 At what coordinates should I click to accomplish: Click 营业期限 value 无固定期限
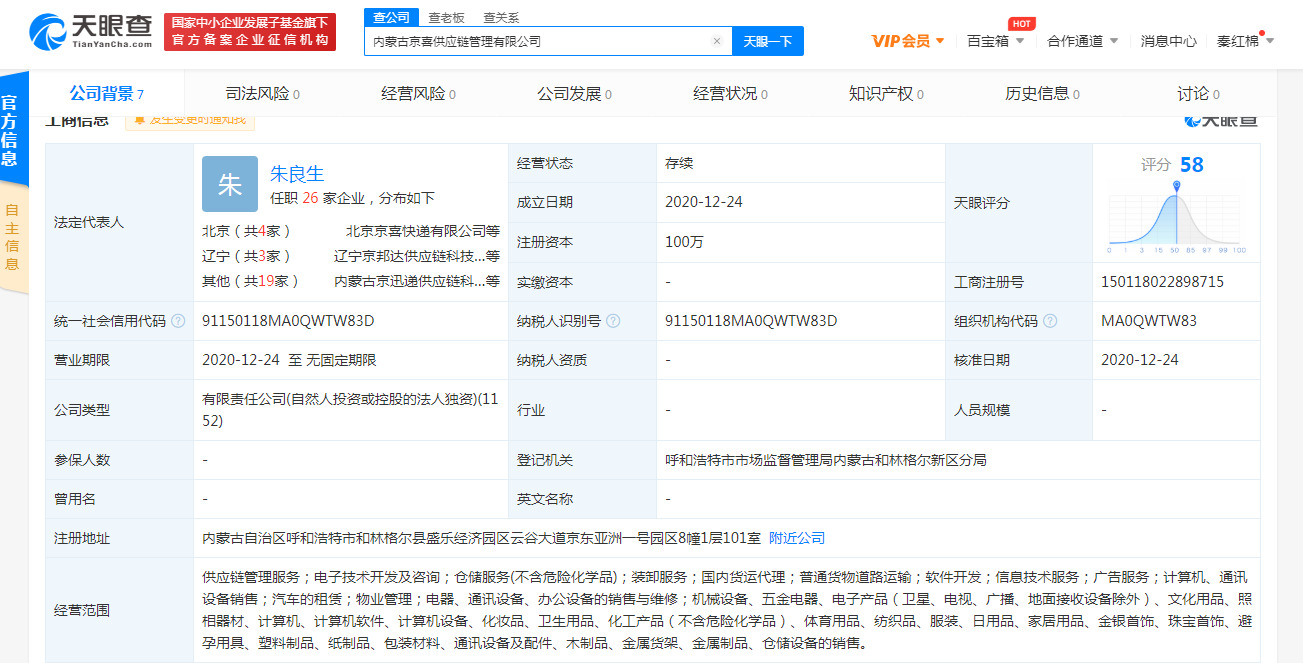341,360
